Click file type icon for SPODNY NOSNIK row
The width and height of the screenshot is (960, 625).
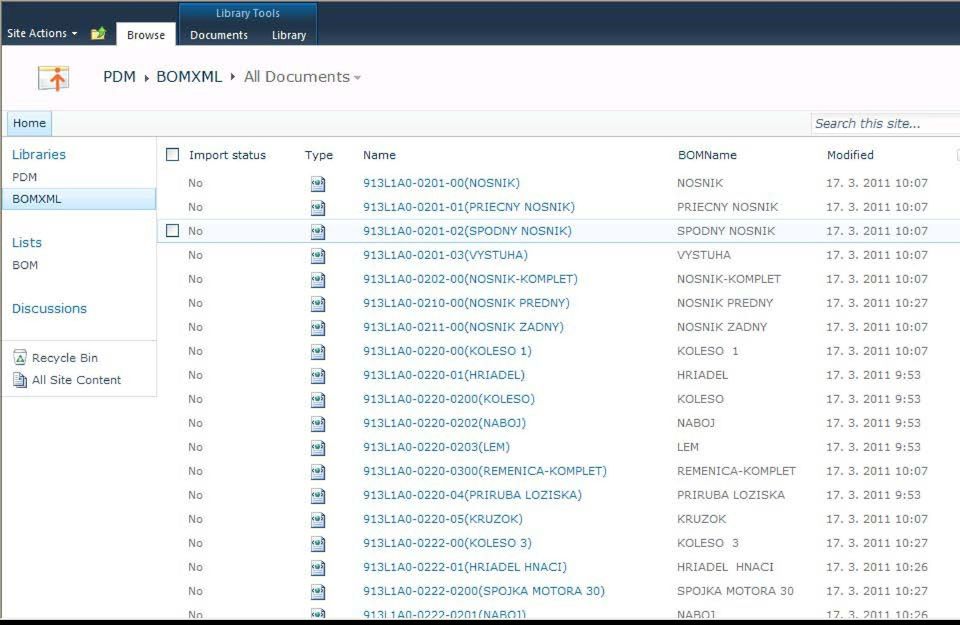pyautogui.click(x=318, y=231)
